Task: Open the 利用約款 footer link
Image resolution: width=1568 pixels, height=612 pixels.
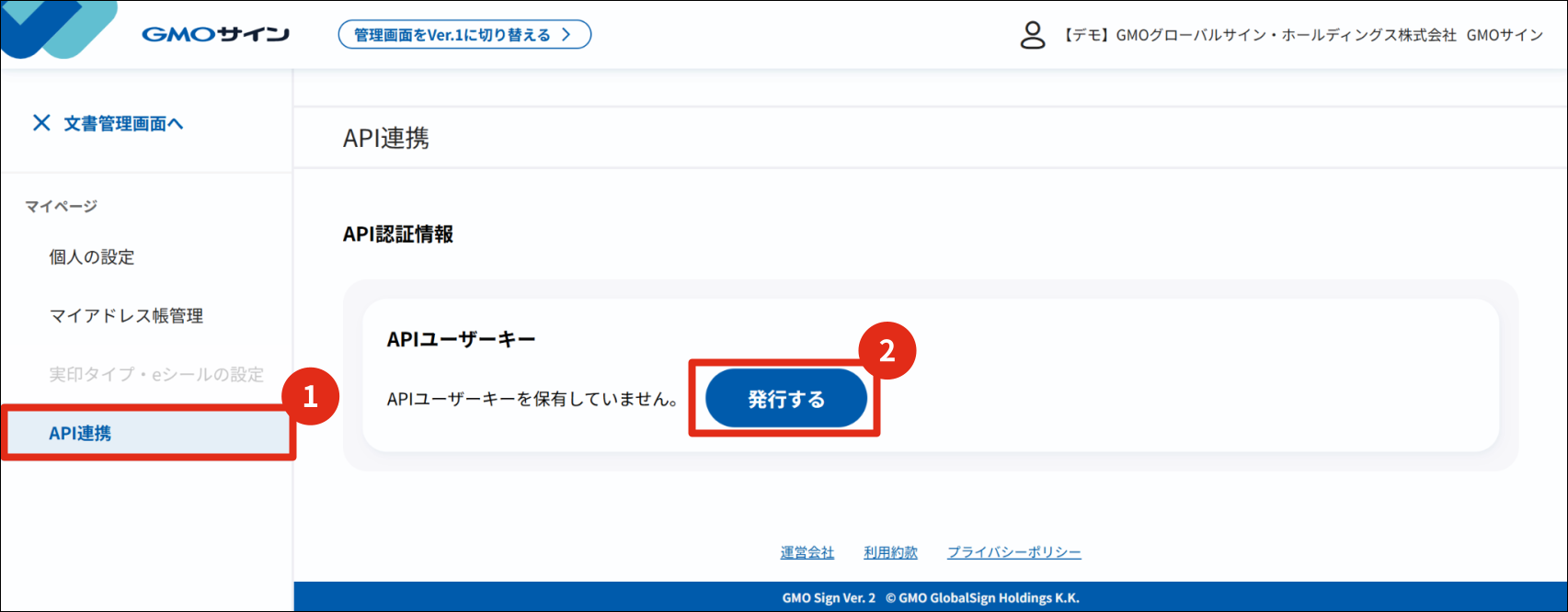Action: (890, 552)
